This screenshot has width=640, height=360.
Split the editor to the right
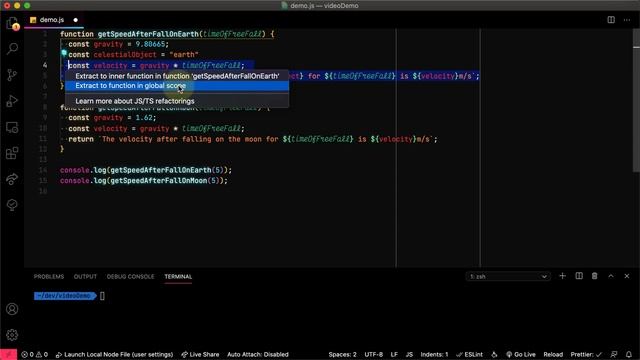[611, 20]
